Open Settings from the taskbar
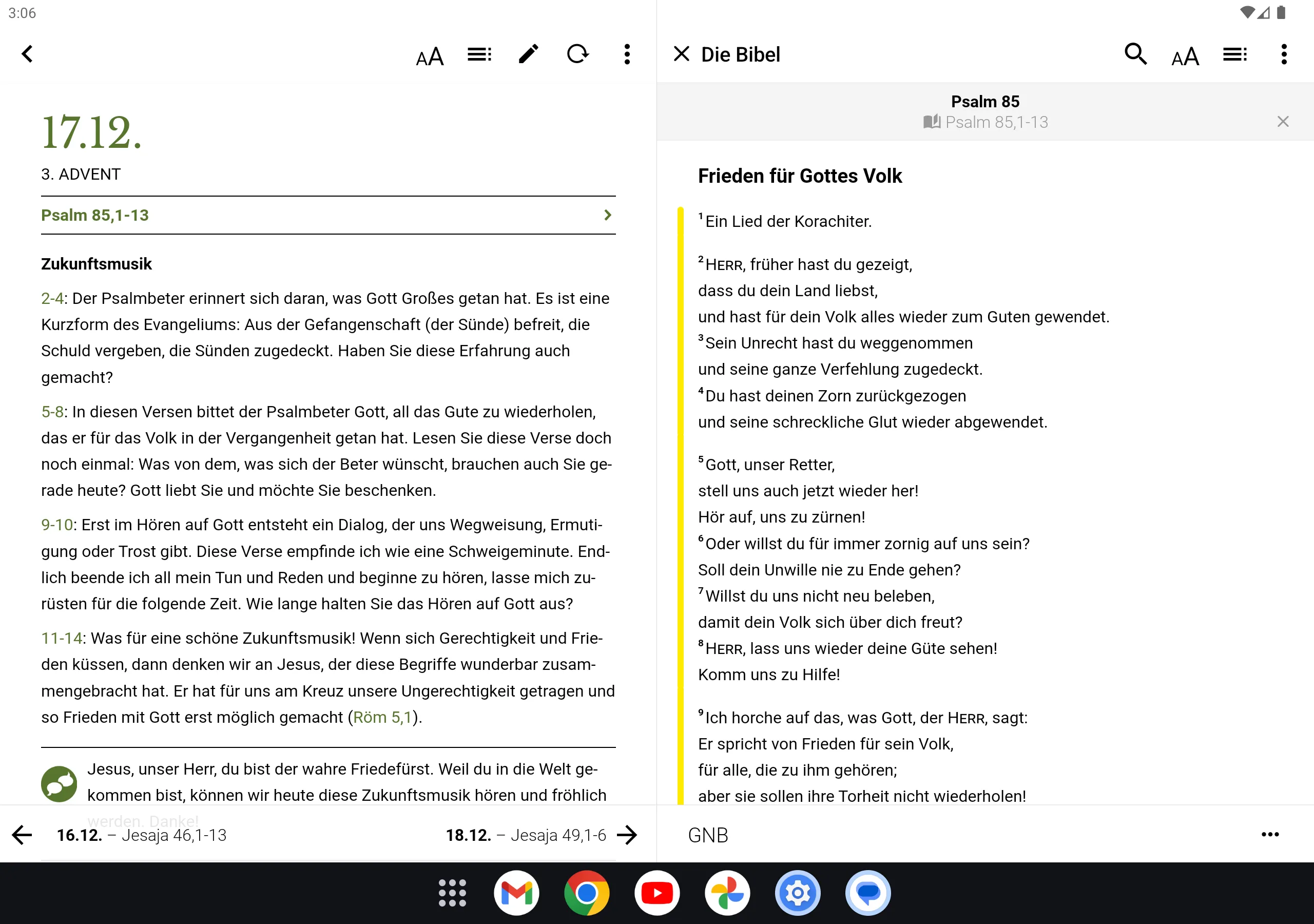 click(x=798, y=893)
